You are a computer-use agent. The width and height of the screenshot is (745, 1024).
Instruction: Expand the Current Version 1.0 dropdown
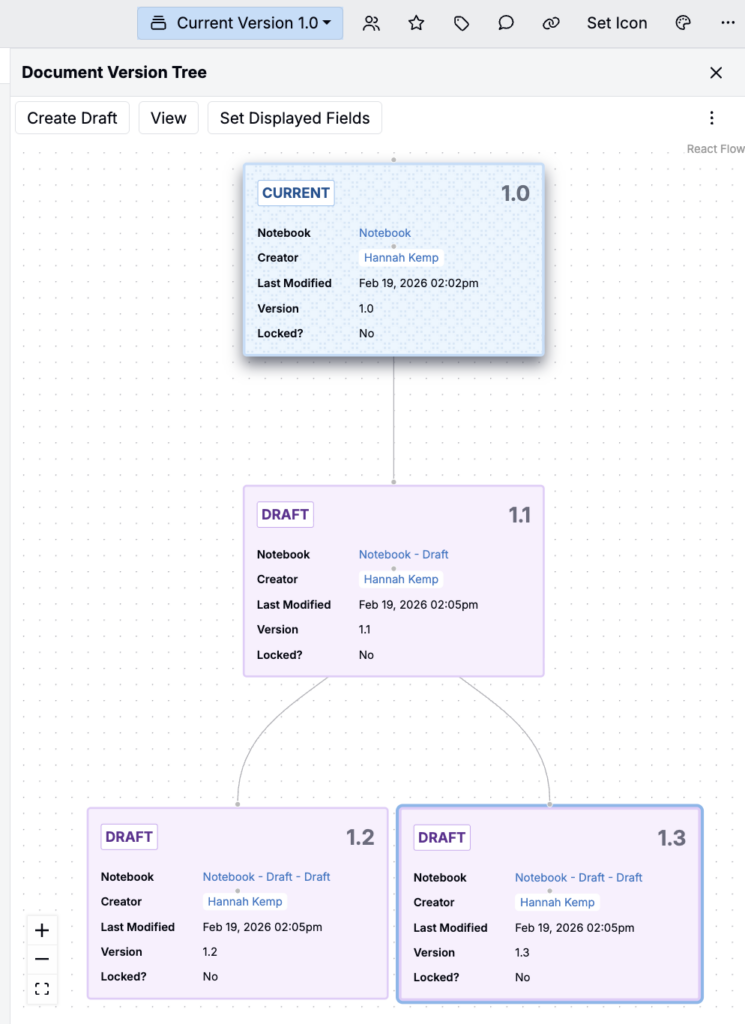tap(240, 23)
